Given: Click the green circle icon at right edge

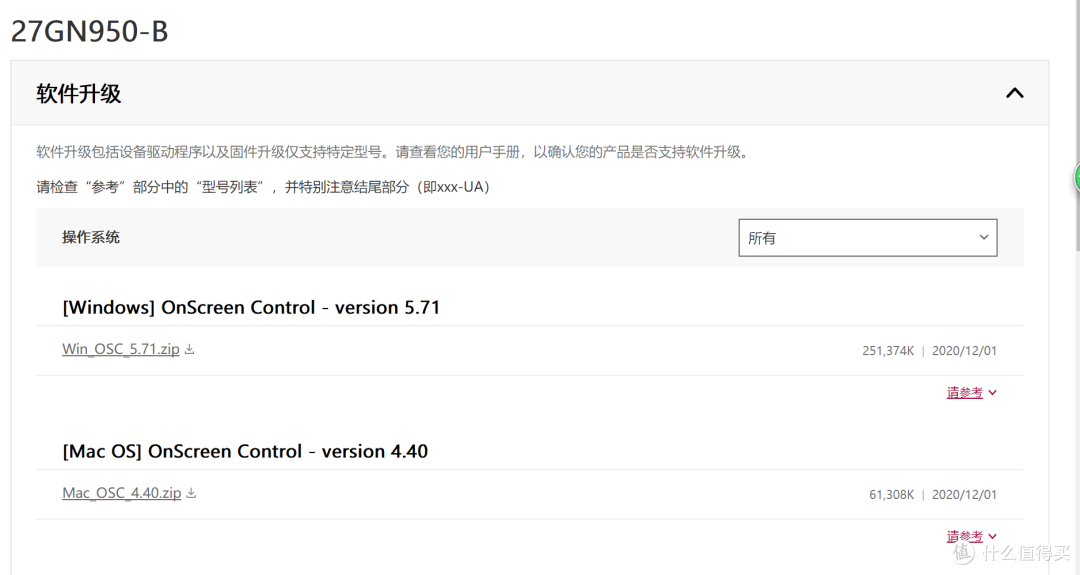Looking at the screenshot, I should (1077, 179).
